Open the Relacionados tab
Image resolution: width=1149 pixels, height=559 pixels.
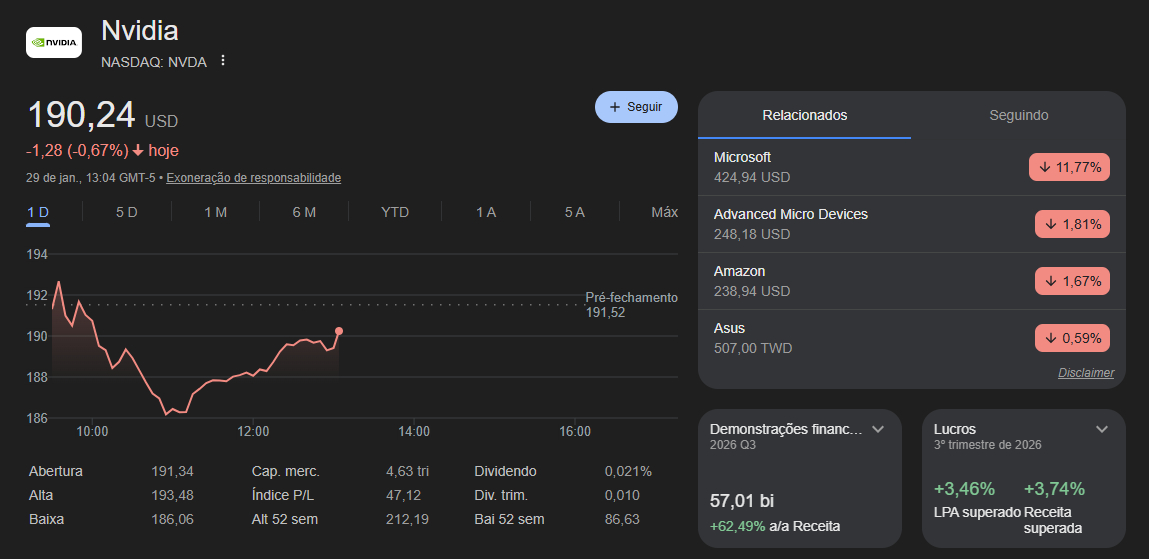804,115
